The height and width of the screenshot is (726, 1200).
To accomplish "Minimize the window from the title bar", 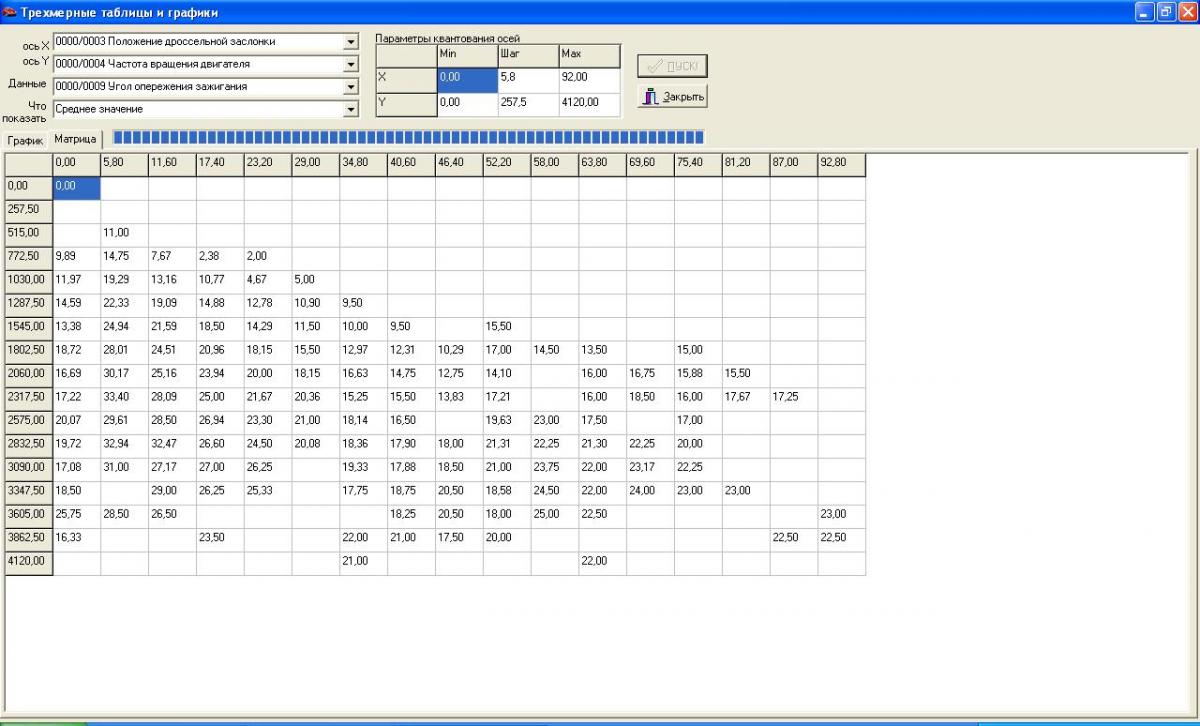I will (1145, 12).
